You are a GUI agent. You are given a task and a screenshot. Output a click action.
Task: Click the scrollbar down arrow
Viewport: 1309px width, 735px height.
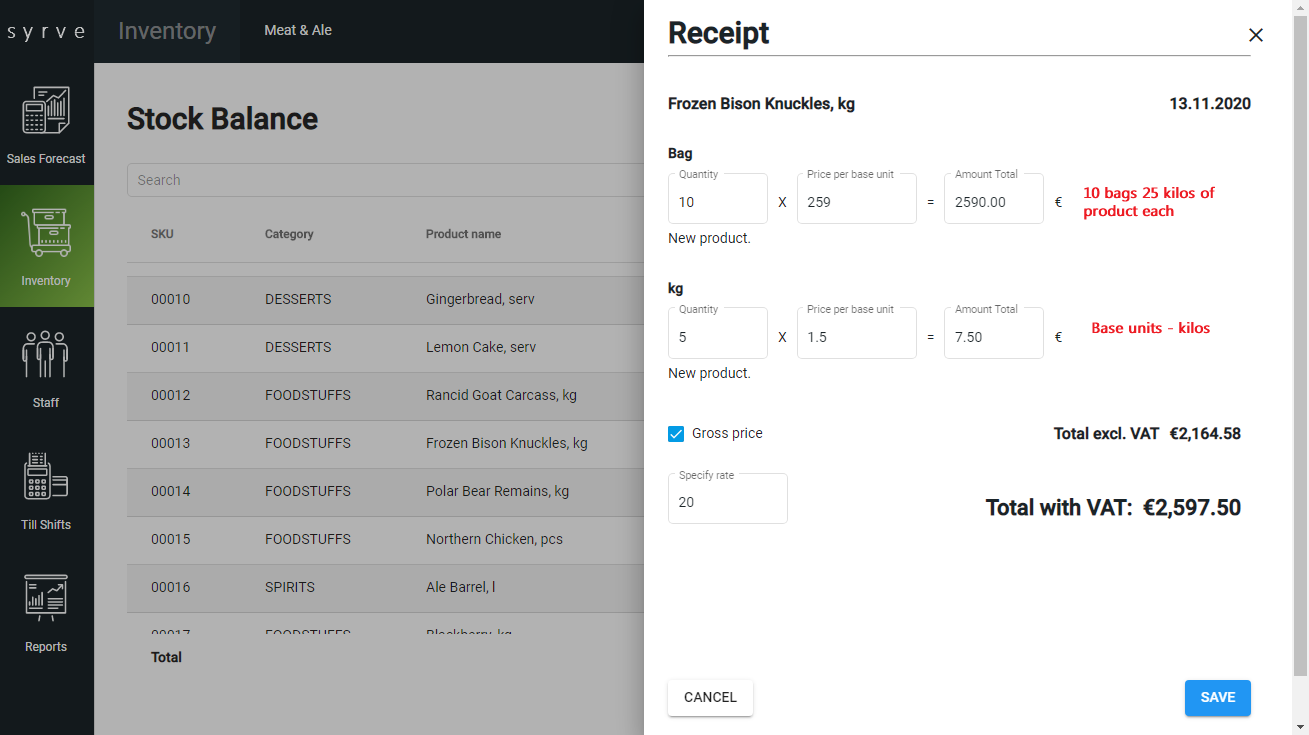1300,726
